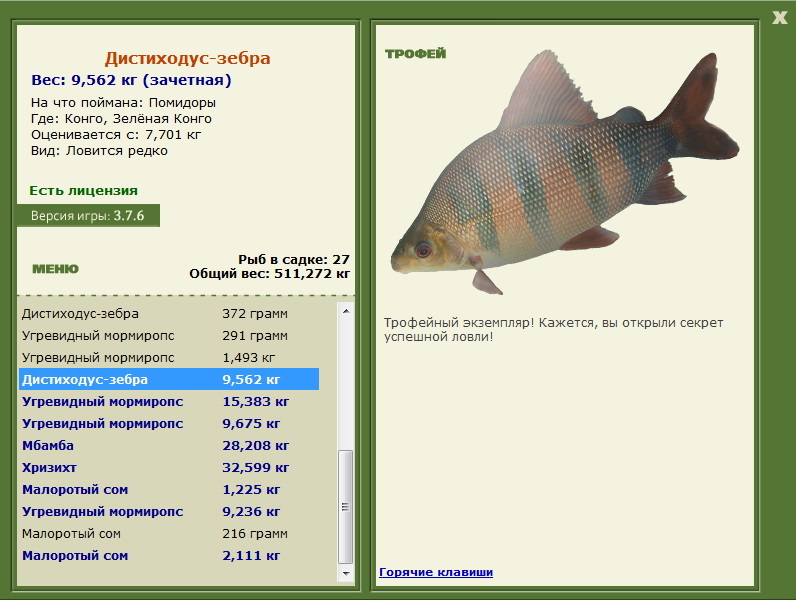This screenshot has height=600, width=796.
Task: Click the Вес: 9,562 кг (зачетная) text
Action: (x=131, y=80)
